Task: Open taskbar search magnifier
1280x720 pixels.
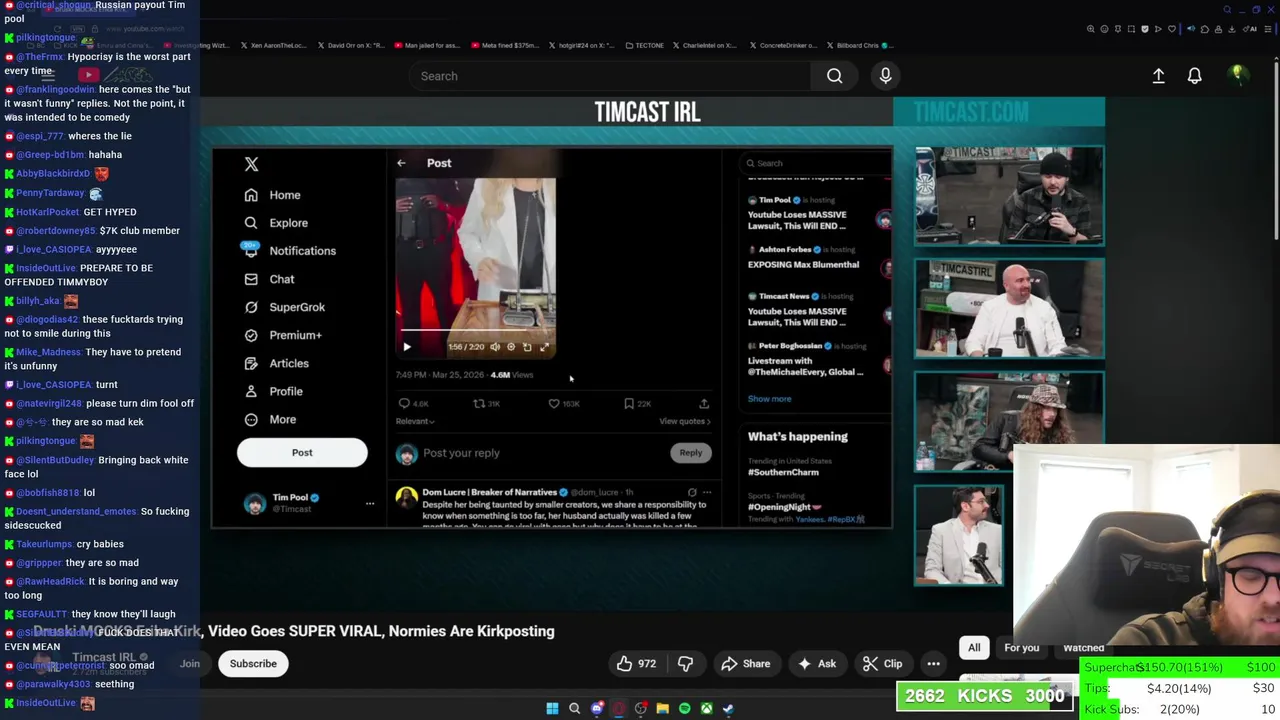Action: point(574,709)
